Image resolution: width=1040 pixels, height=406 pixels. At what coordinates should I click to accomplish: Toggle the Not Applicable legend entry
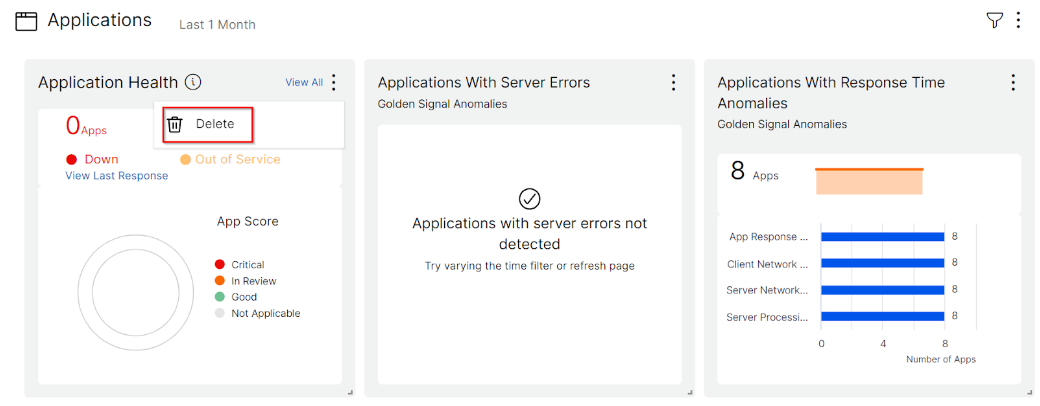coord(257,313)
